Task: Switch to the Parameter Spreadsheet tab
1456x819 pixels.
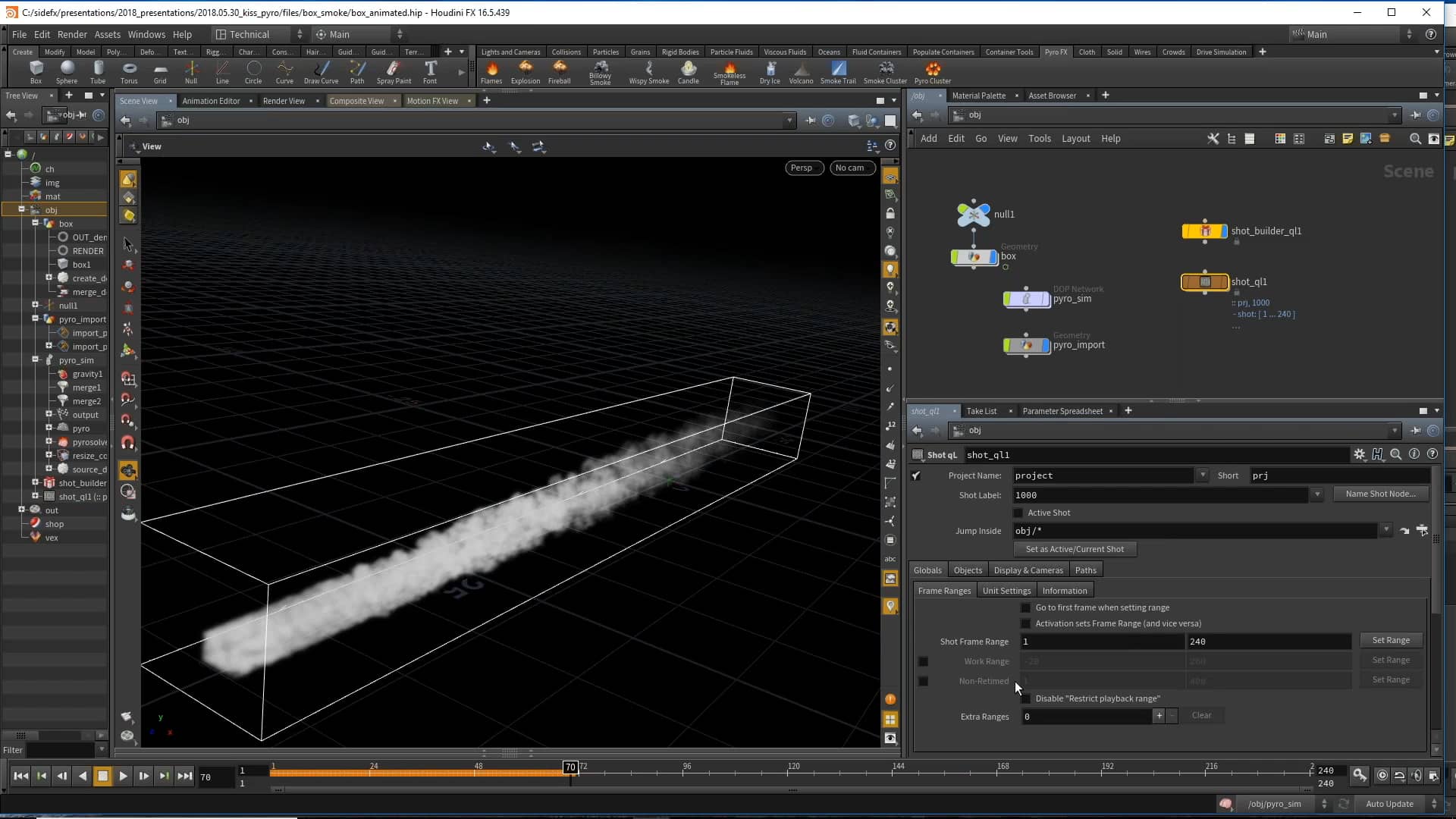Action: click(x=1063, y=410)
